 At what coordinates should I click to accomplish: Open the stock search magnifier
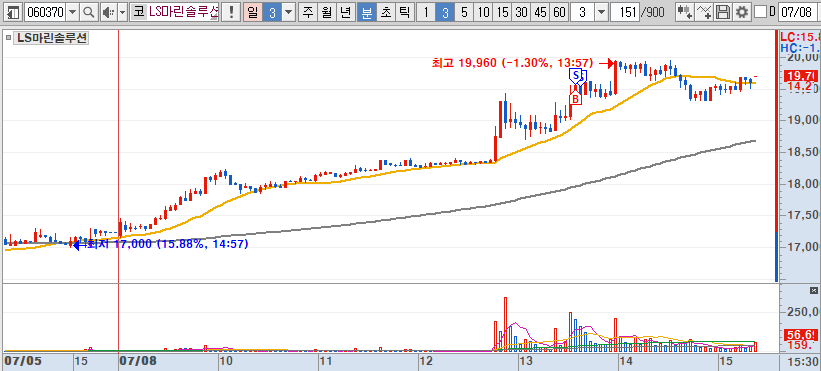point(89,12)
